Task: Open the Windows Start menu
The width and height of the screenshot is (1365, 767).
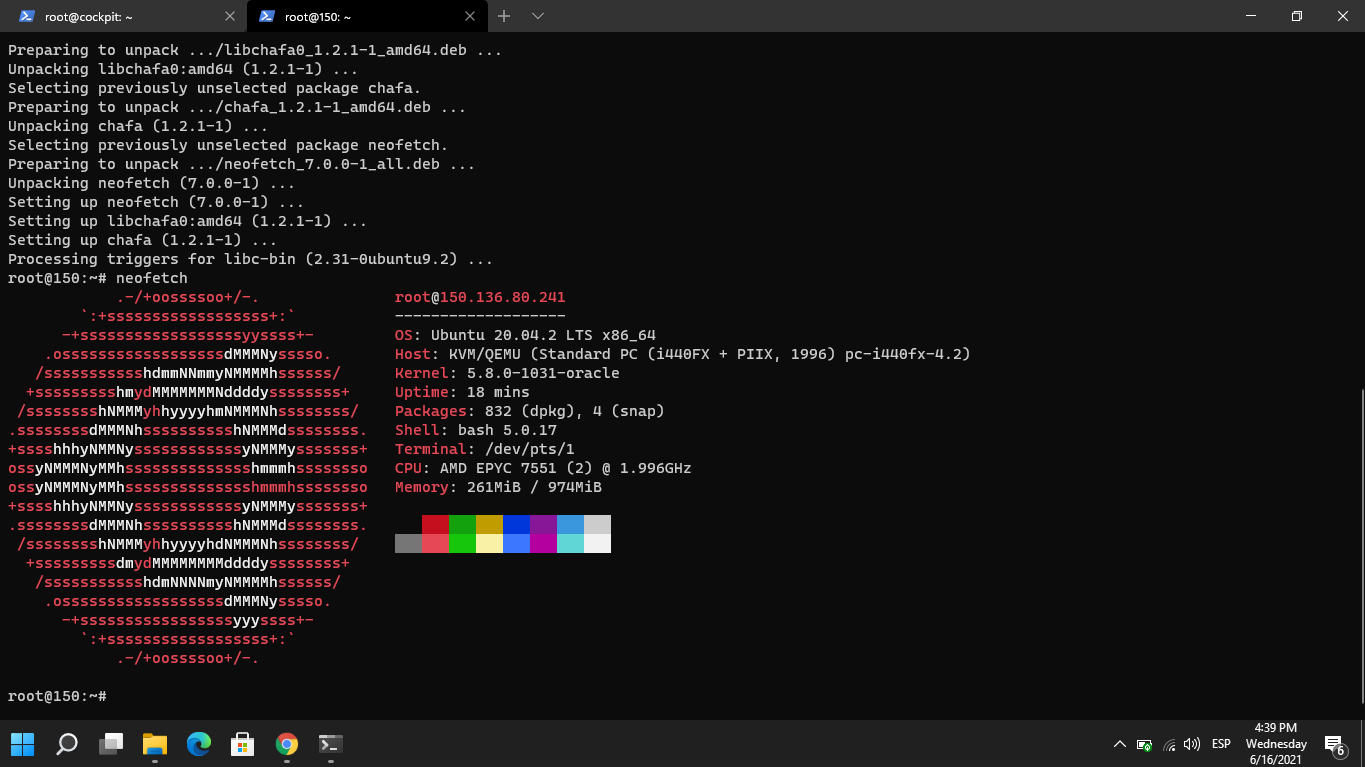Action: point(22,744)
